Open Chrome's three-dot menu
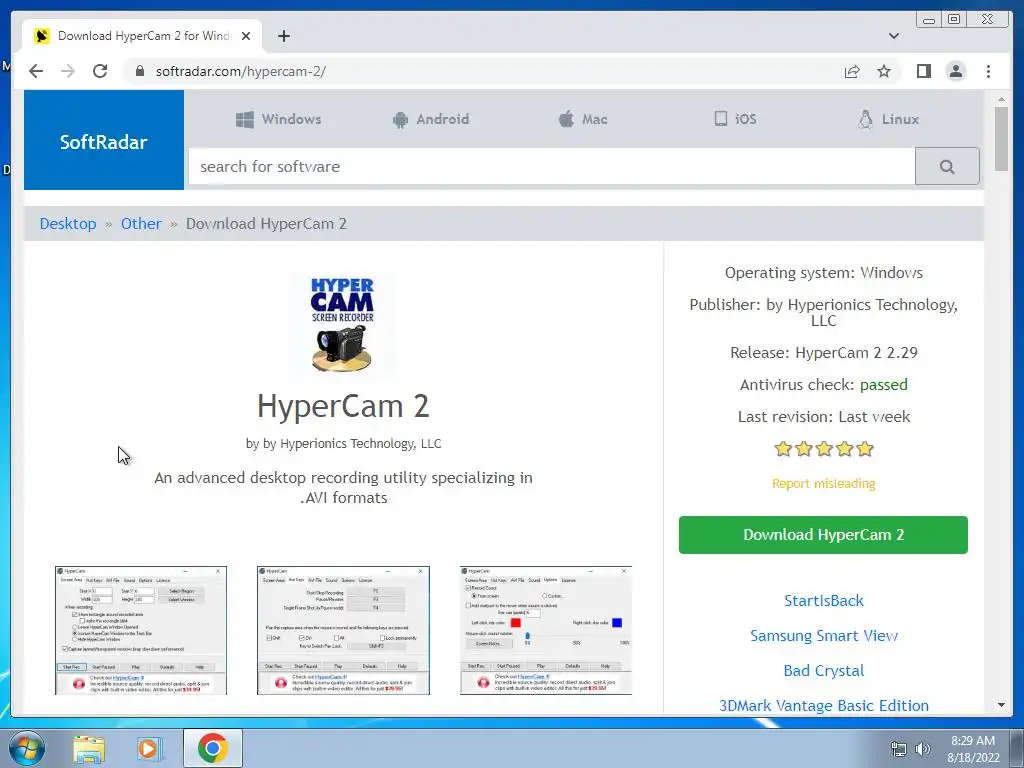 pos(988,71)
